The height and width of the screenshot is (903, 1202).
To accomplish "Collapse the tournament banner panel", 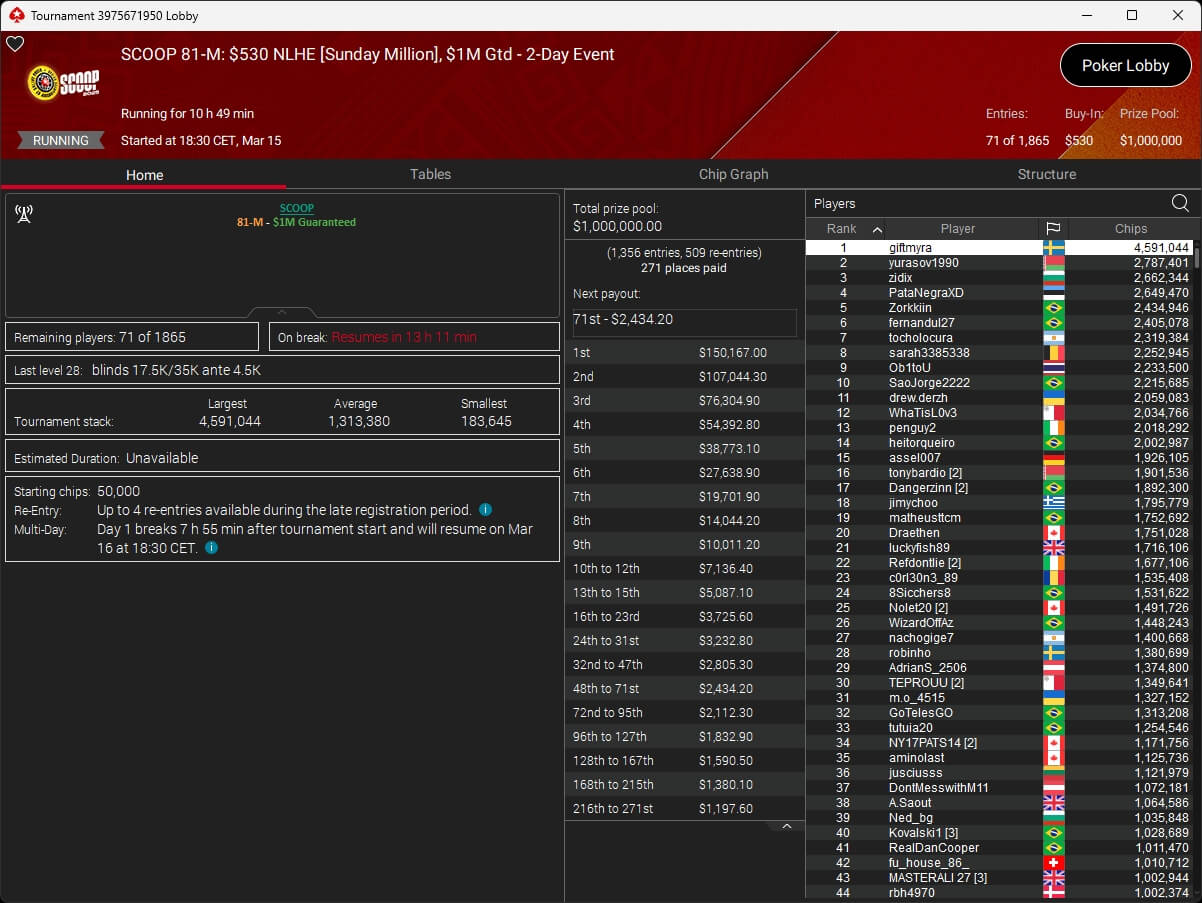I will (x=282, y=312).
